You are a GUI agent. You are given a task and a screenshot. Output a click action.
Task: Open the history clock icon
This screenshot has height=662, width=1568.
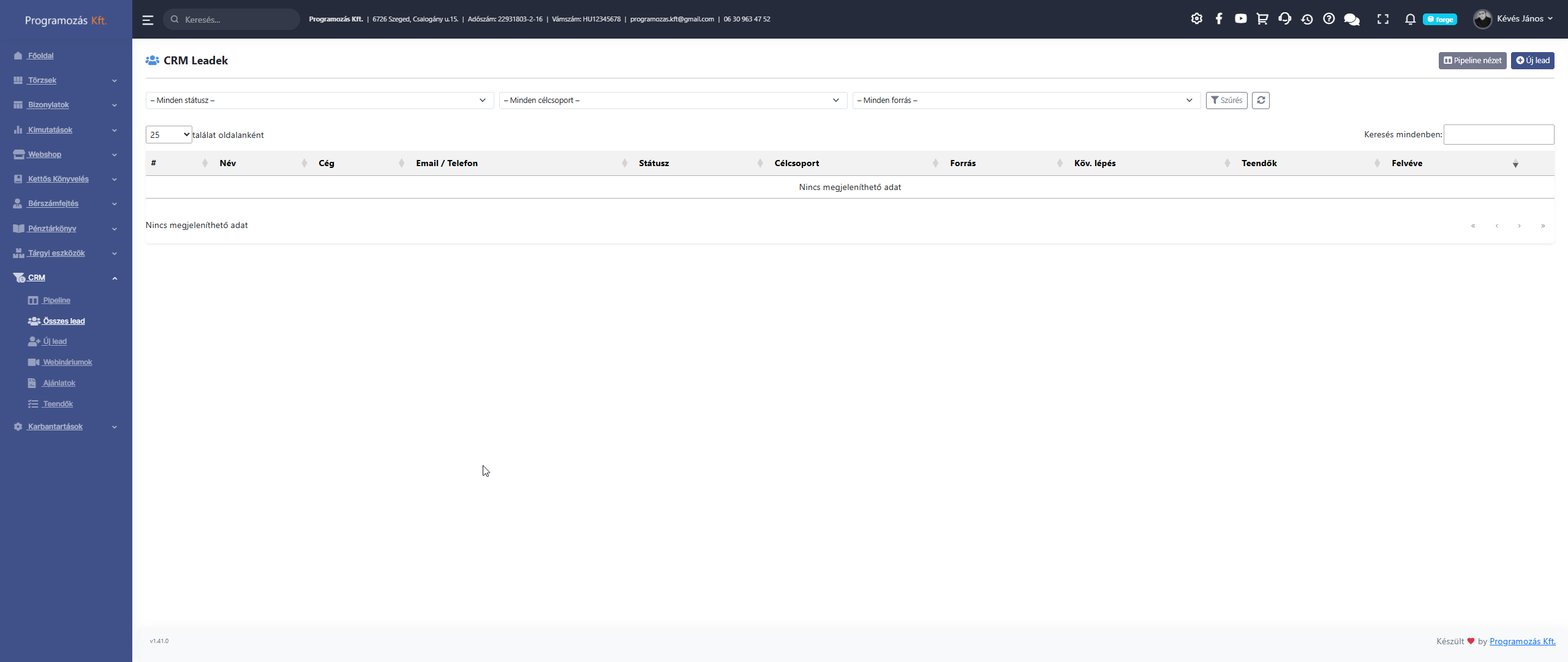(1306, 19)
